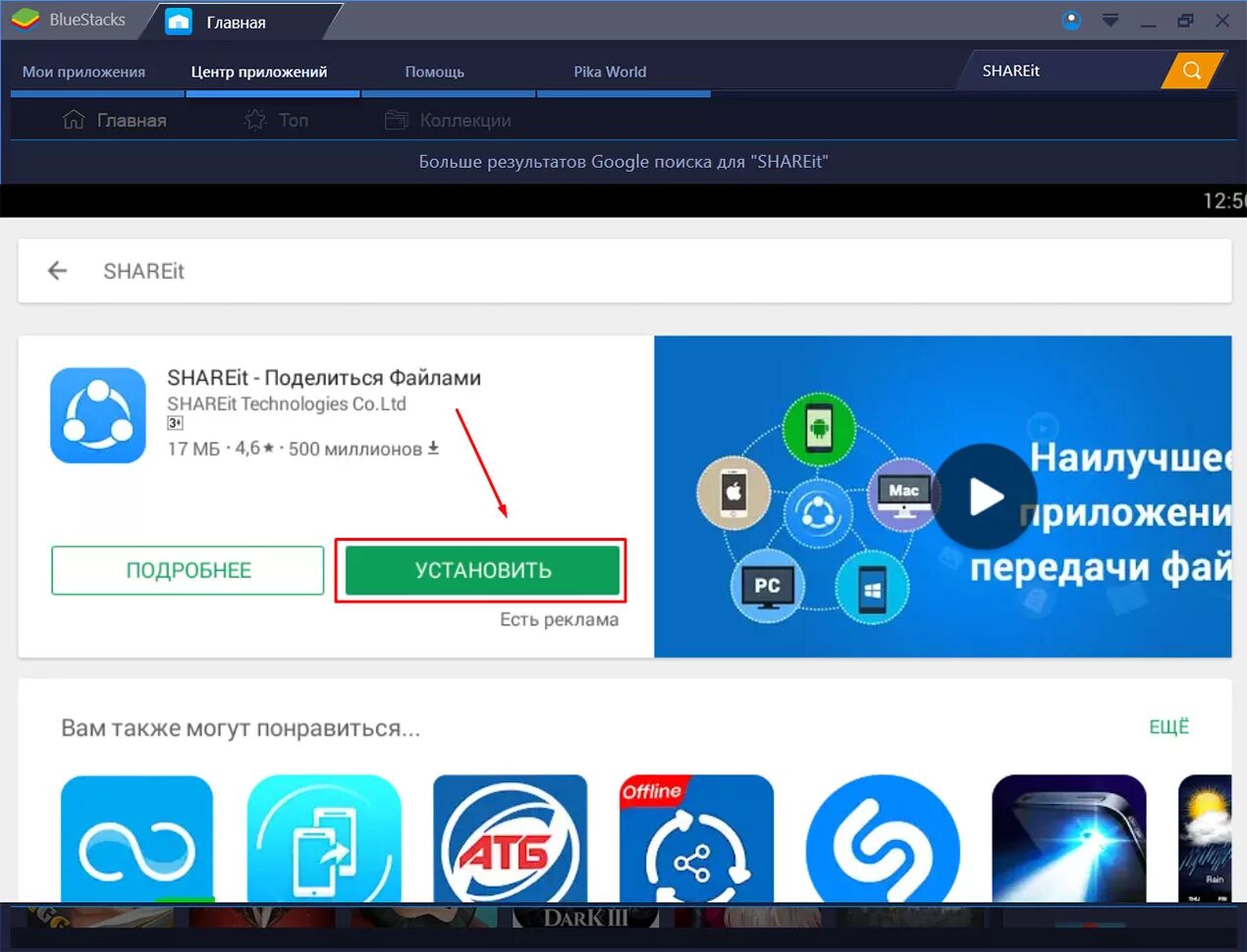Go to Главная in App Center

(115, 120)
